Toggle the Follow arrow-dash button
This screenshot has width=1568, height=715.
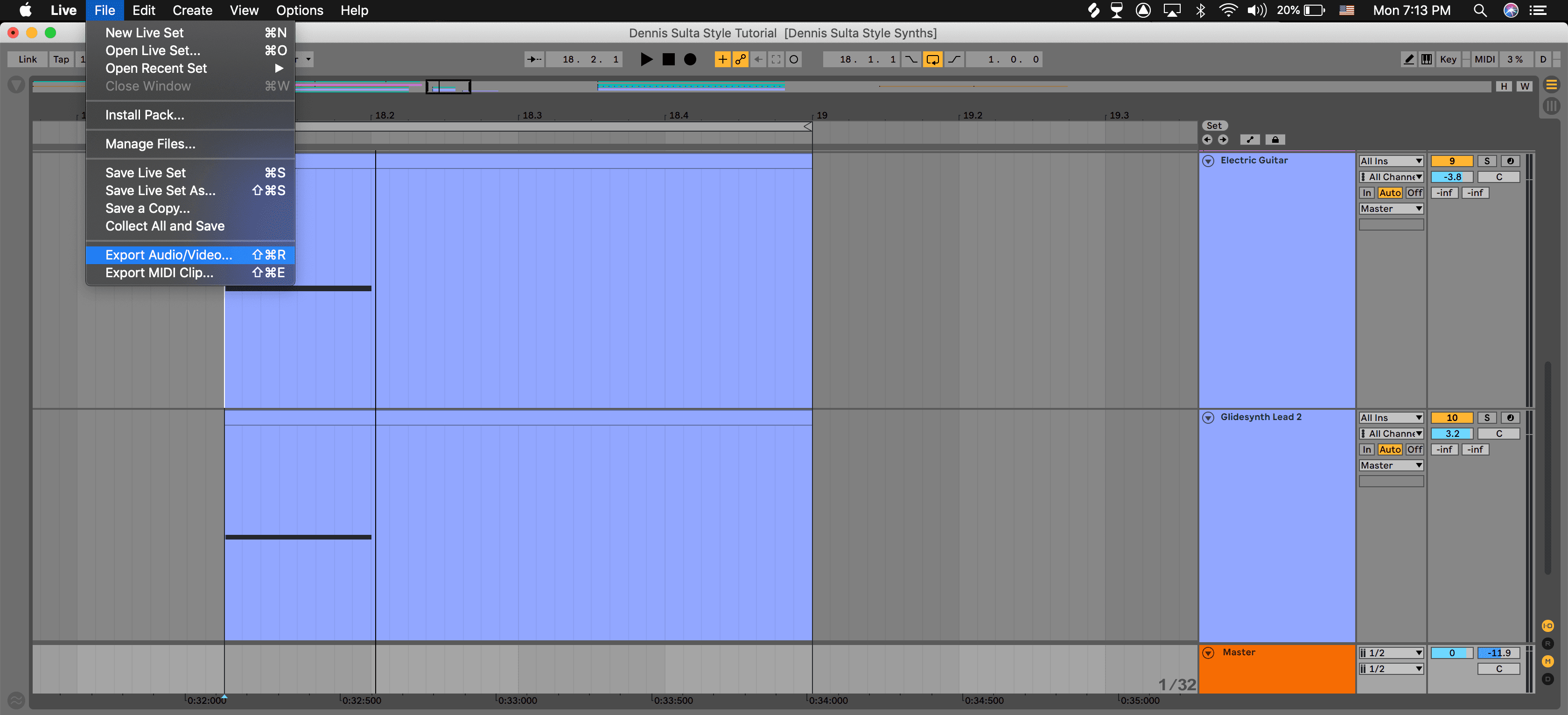pos(534,59)
